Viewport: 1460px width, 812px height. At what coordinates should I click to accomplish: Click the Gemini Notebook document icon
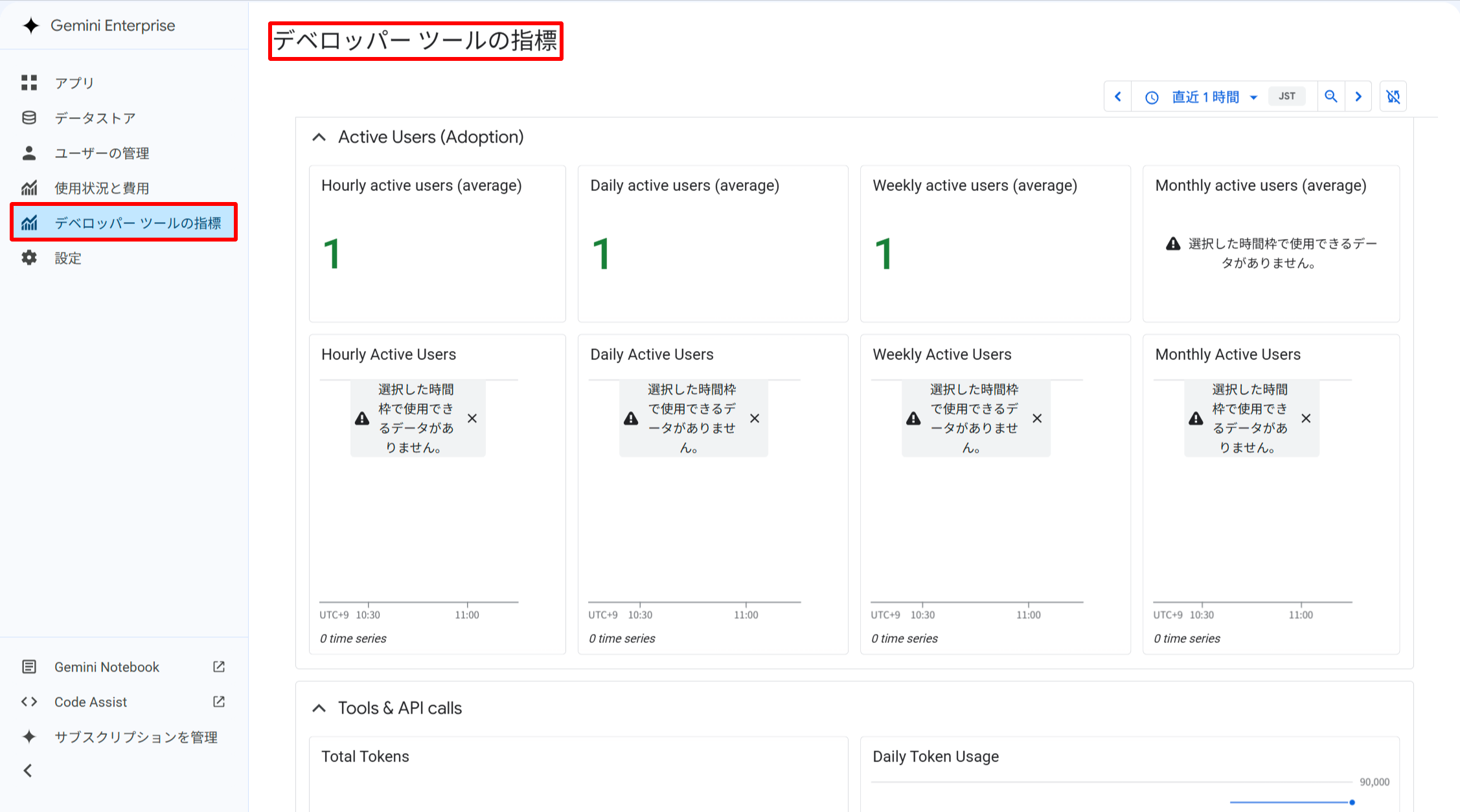click(x=29, y=667)
